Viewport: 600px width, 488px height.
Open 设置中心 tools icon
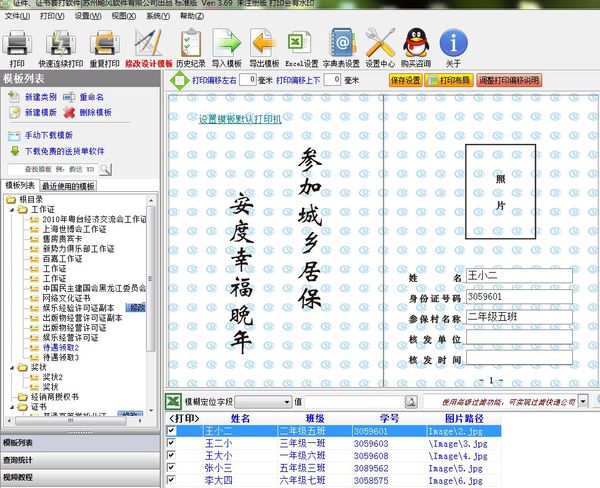(380, 43)
